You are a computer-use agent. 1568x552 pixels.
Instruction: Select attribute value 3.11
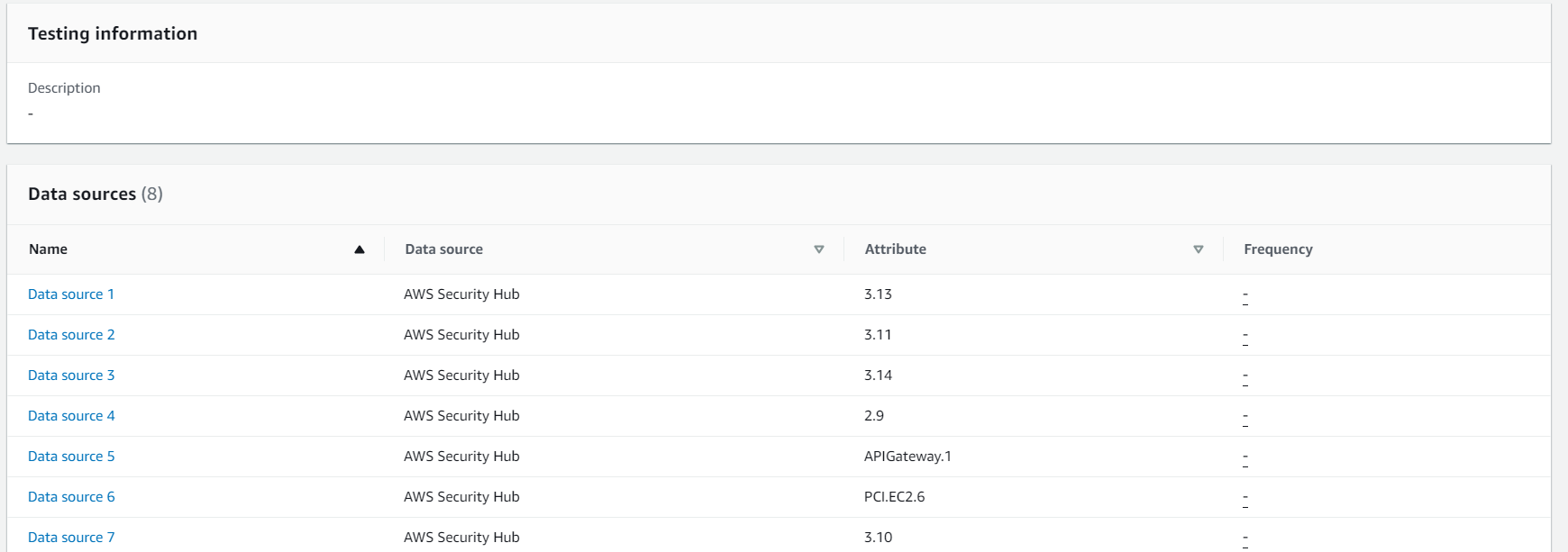878,335
